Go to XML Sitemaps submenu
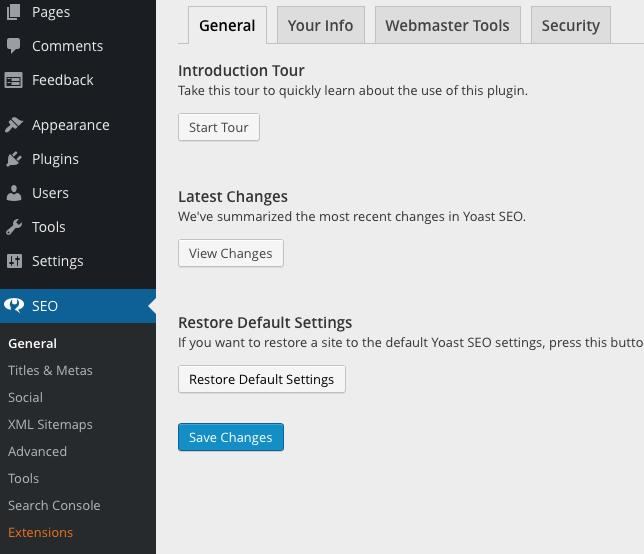The height and width of the screenshot is (554, 644). click(50, 424)
